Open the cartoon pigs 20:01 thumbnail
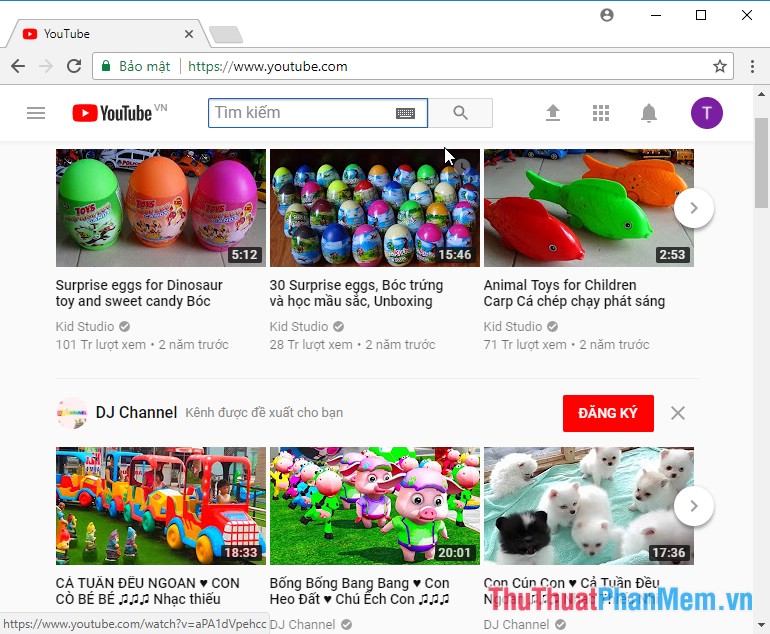Screen dimensions: 770x634 [x=375, y=506]
